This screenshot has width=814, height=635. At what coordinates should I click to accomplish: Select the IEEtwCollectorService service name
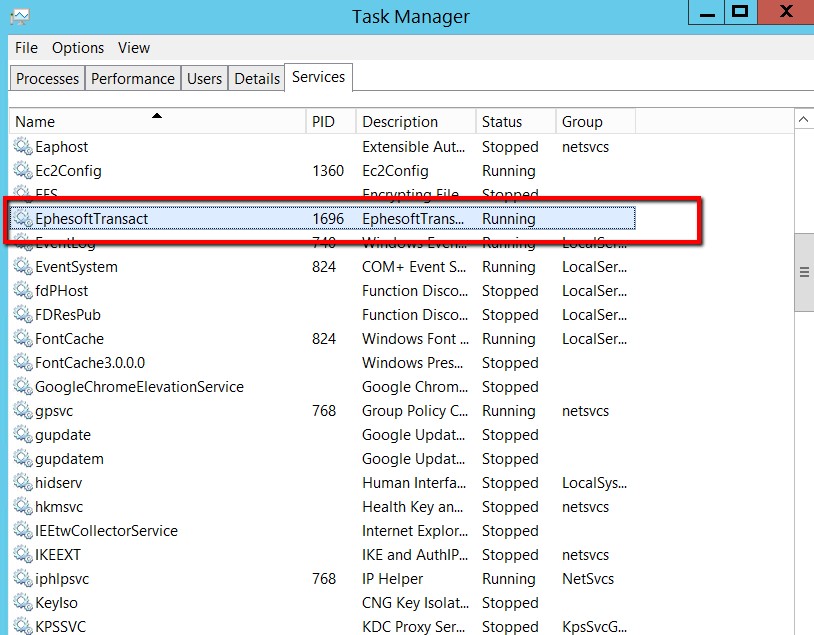(106, 531)
